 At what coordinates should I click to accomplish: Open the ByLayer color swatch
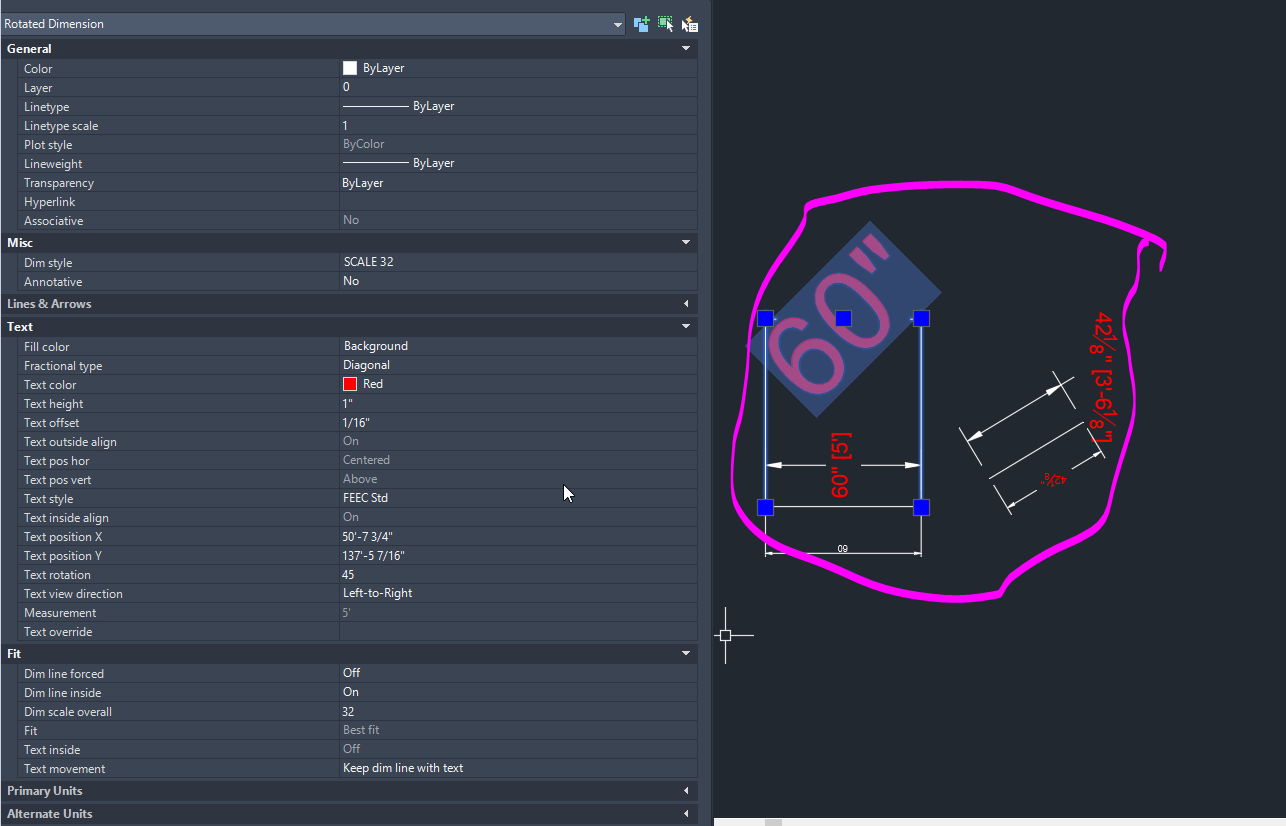click(350, 67)
